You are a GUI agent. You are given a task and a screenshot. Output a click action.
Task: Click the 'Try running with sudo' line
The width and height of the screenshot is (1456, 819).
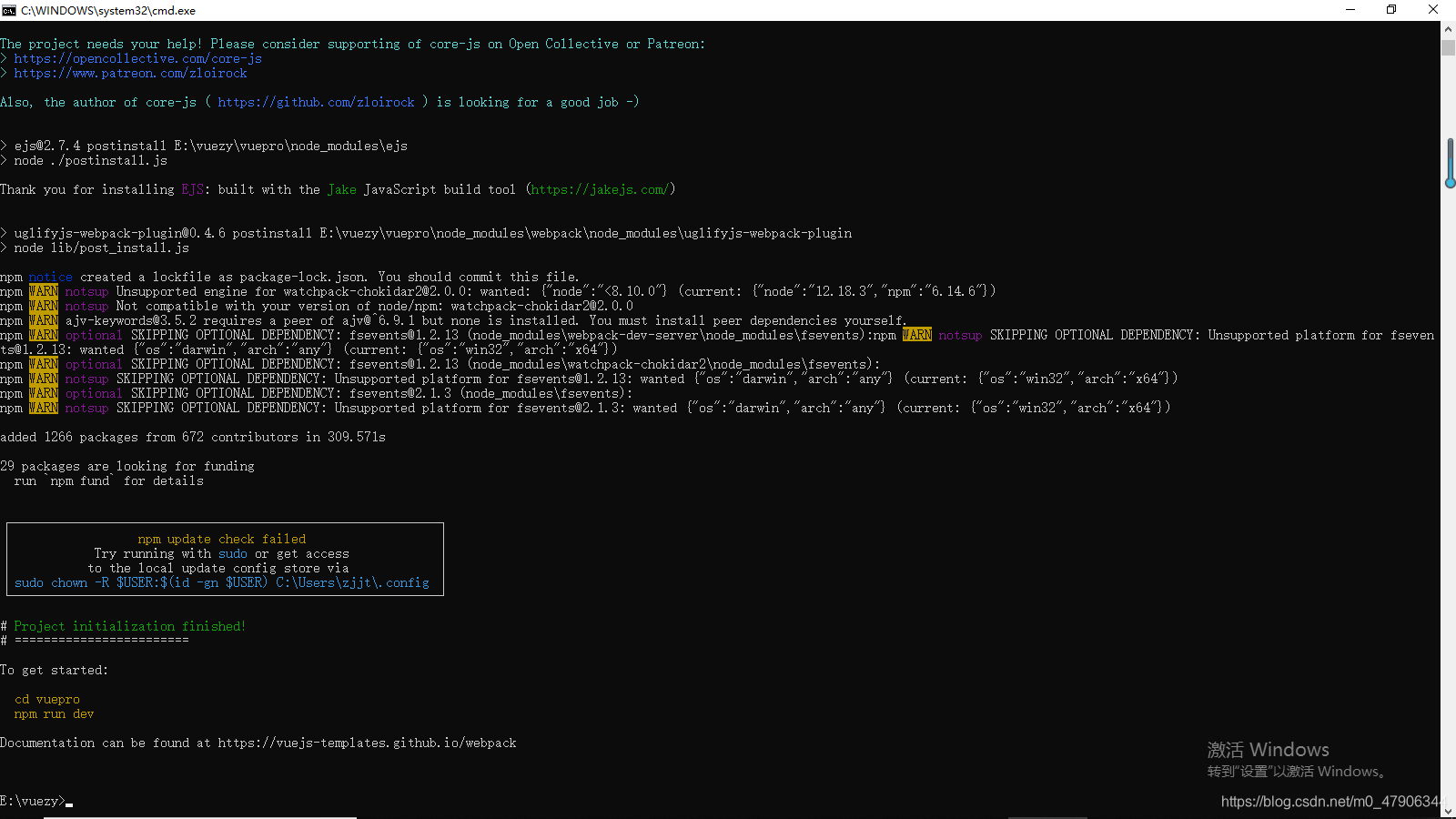click(x=222, y=553)
